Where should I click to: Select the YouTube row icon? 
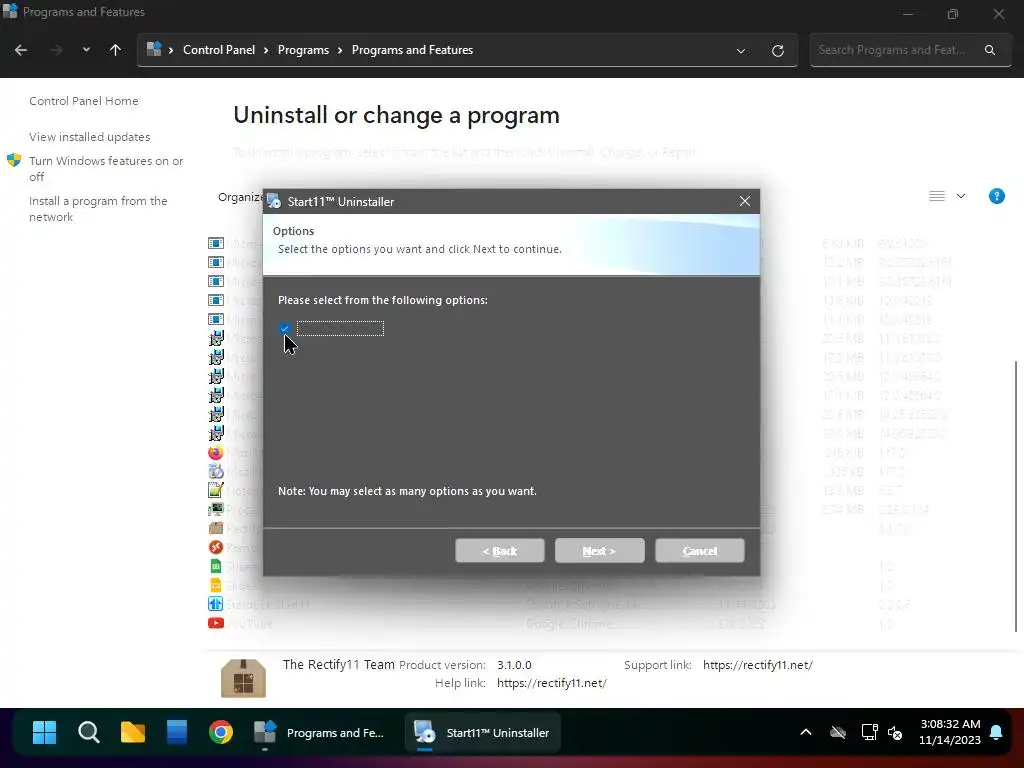pos(216,623)
